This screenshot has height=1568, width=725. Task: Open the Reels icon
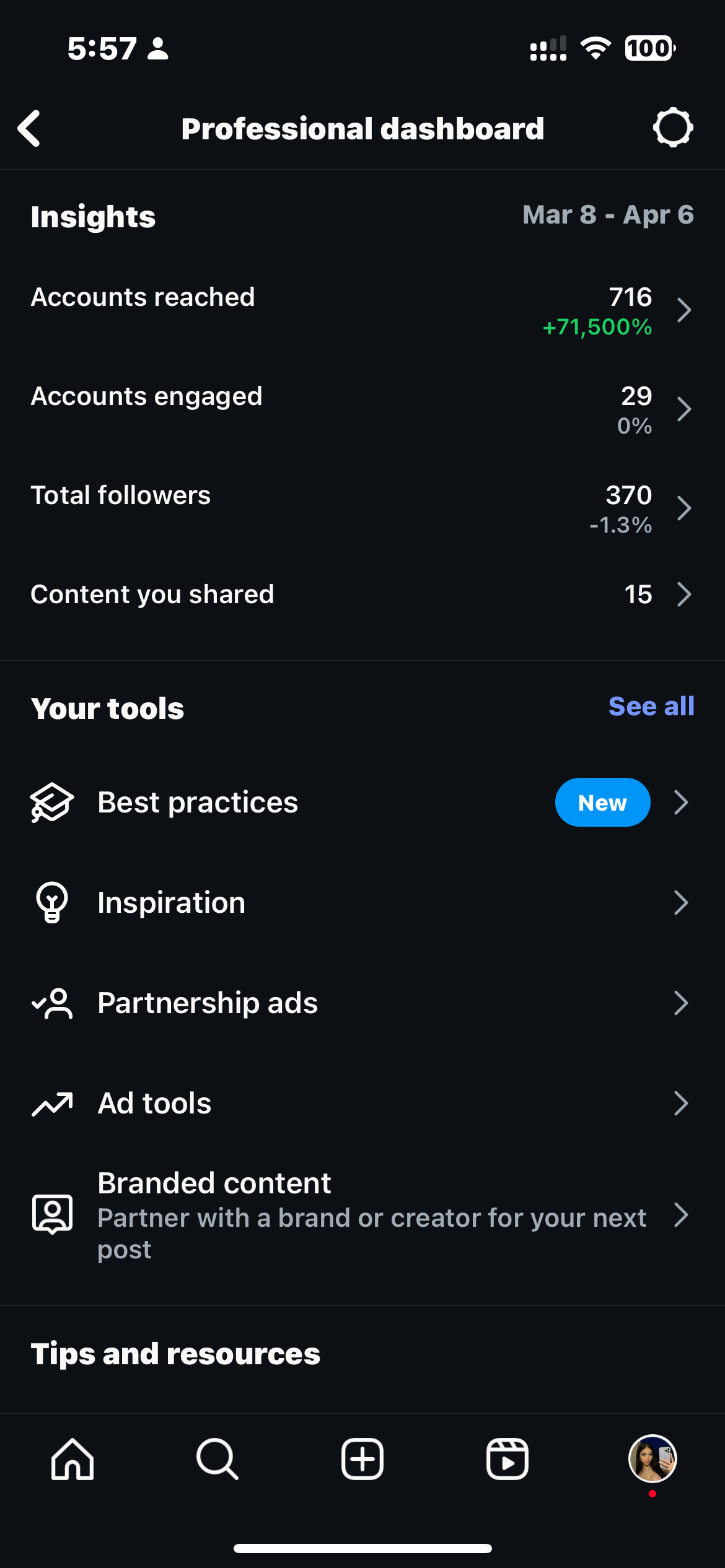click(507, 1459)
